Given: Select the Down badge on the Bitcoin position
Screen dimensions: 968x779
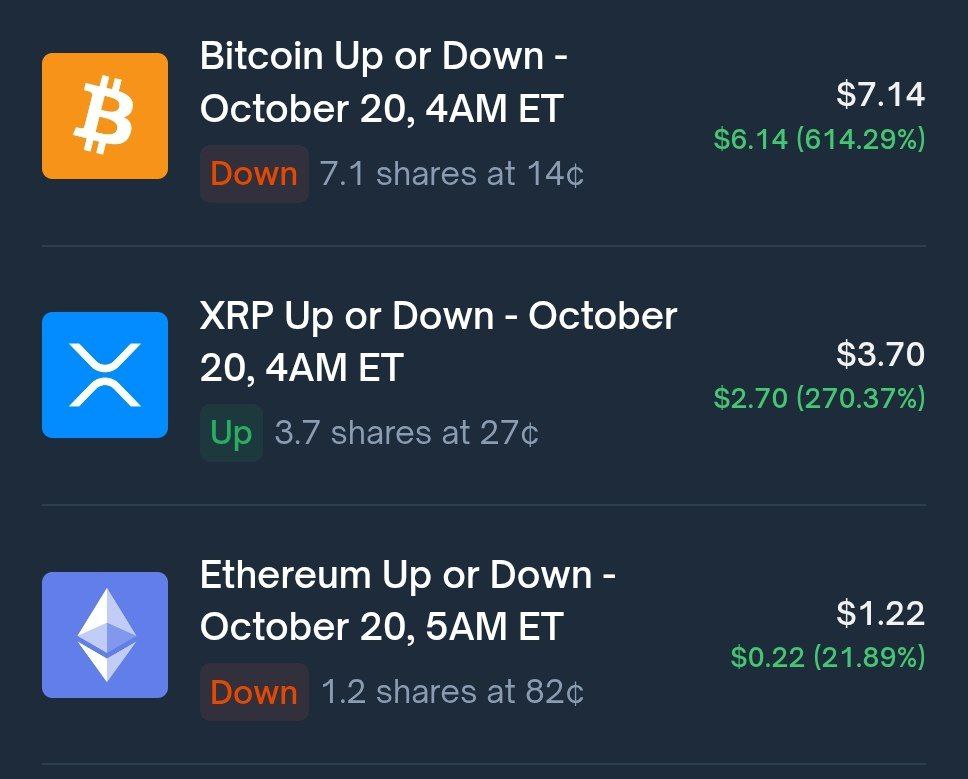Looking at the screenshot, I should [254, 174].
